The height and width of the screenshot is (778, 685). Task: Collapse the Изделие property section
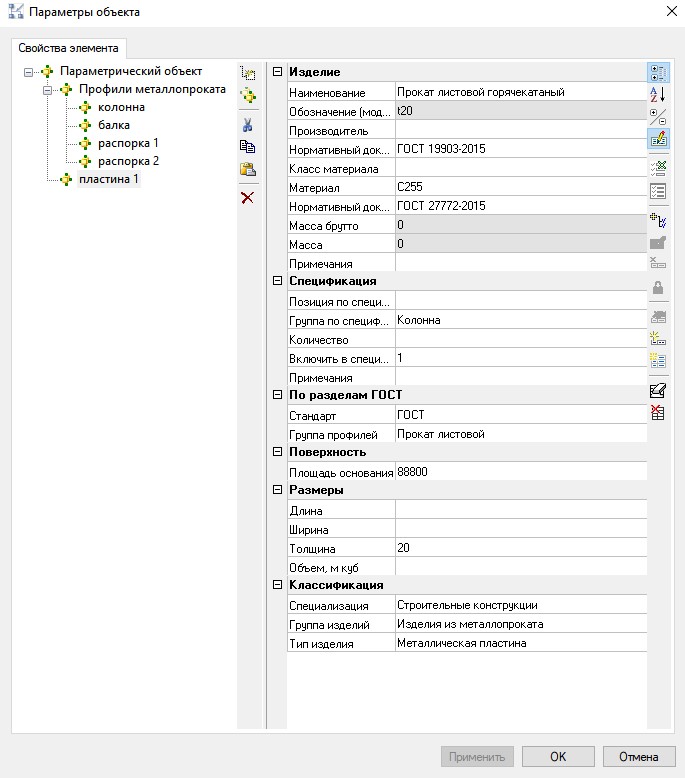click(277, 72)
